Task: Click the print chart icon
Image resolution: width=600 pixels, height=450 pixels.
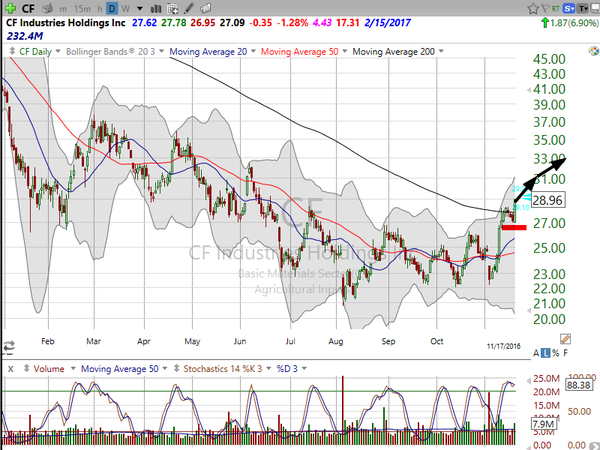Action: pos(48,8)
